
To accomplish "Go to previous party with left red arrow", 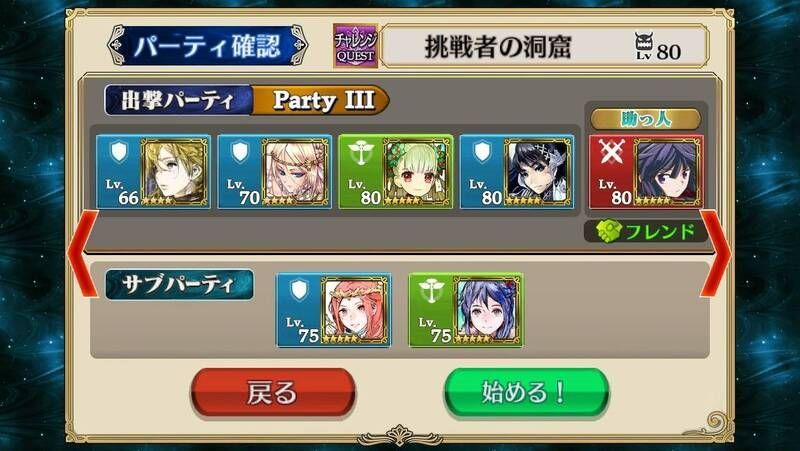I will [83, 254].
